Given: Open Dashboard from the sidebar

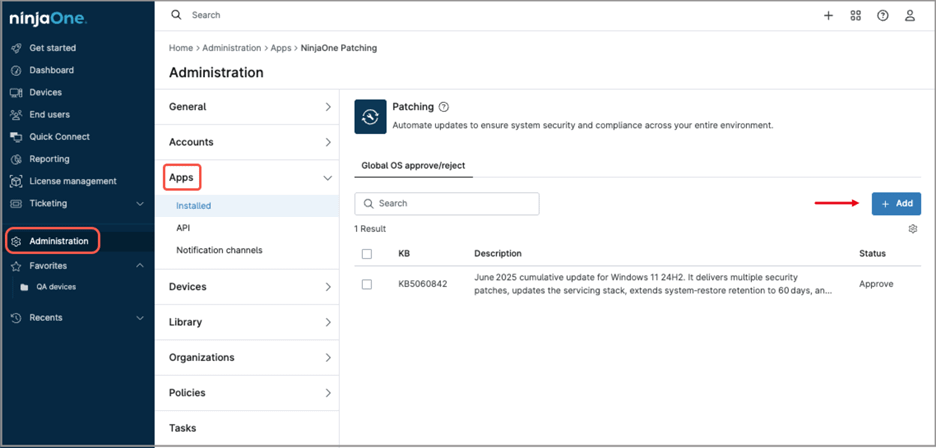Looking at the screenshot, I should (x=51, y=70).
